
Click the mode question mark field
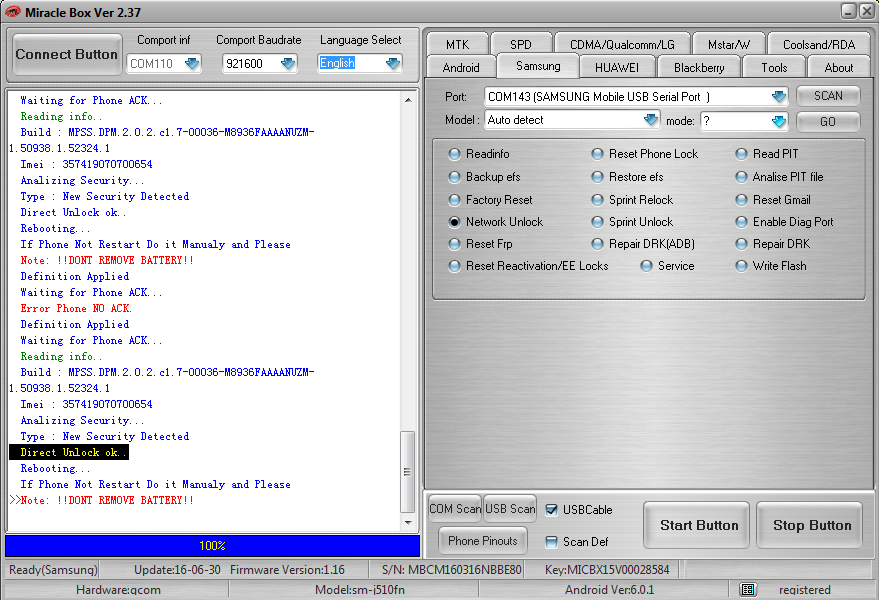744,121
